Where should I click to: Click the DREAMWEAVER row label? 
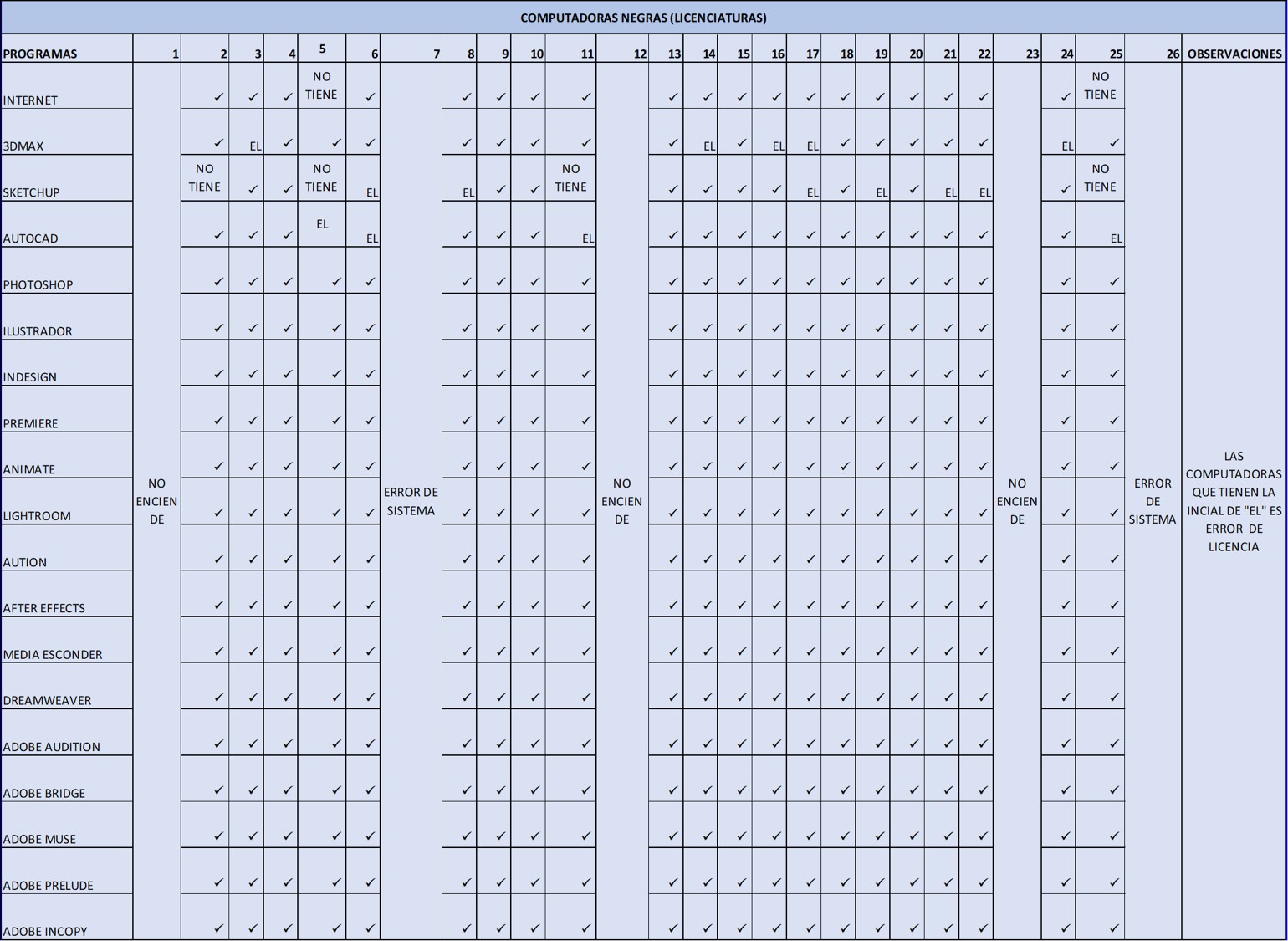(x=67, y=687)
